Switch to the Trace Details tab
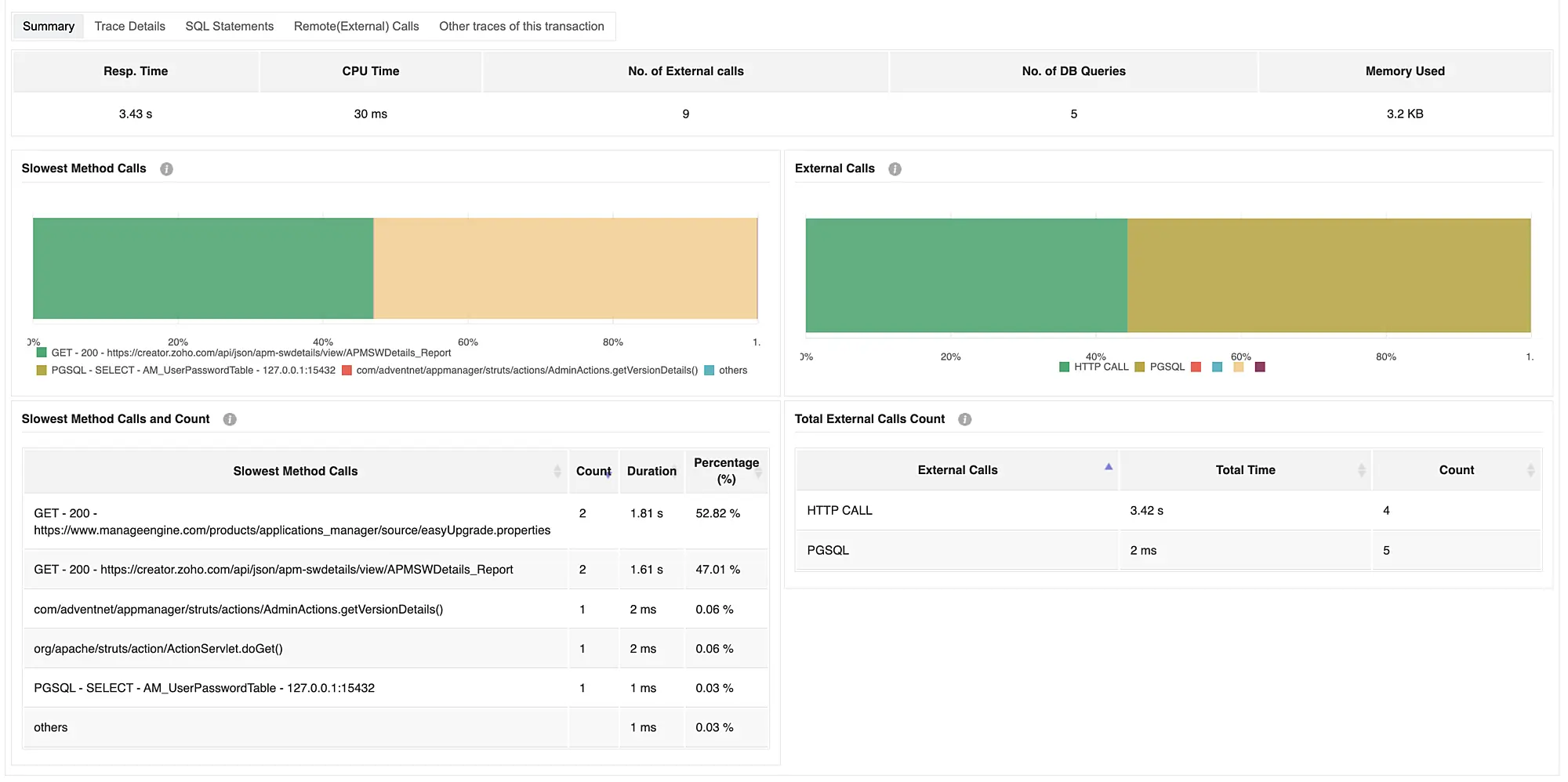1568x782 pixels. tap(129, 26)
